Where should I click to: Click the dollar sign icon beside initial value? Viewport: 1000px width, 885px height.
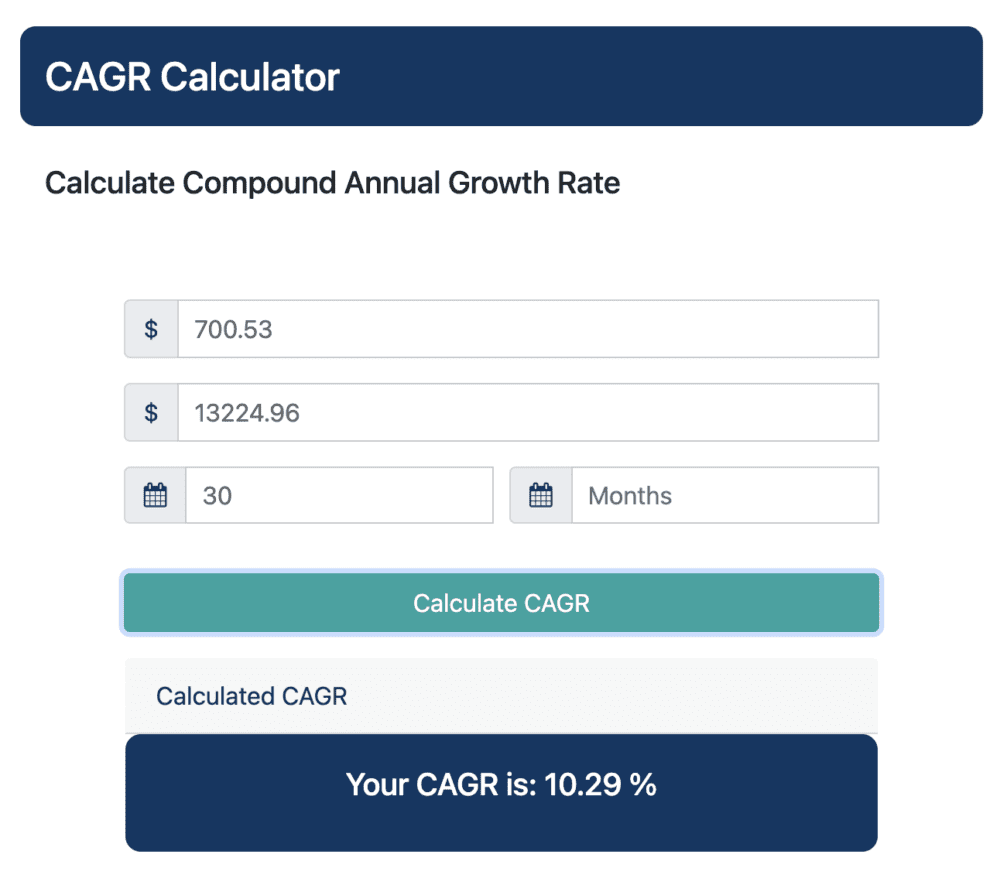152,328
